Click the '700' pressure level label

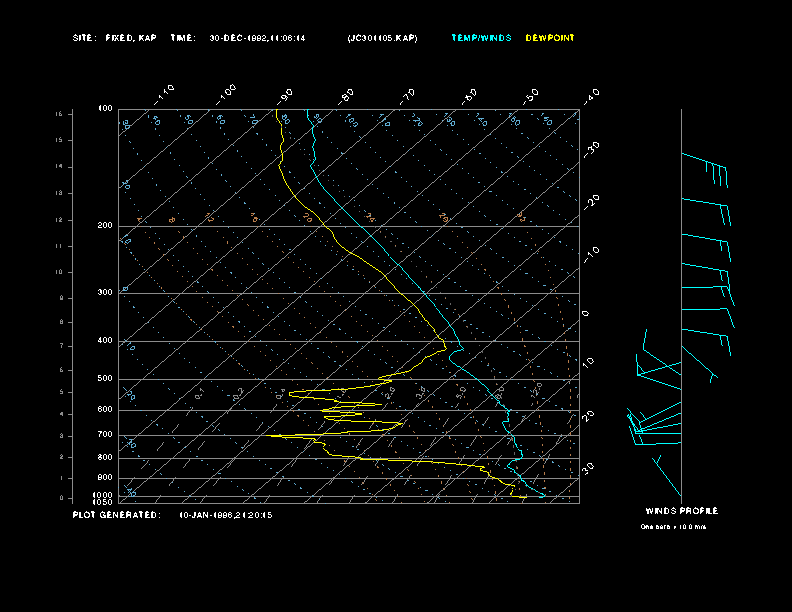coord(105,434)
